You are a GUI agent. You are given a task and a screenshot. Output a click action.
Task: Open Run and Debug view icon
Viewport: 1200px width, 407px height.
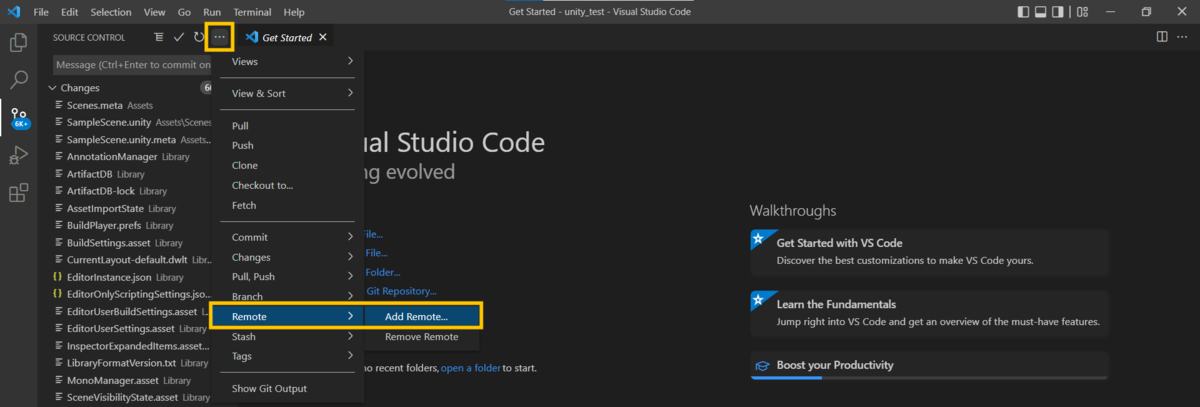[x=18, y=155]
